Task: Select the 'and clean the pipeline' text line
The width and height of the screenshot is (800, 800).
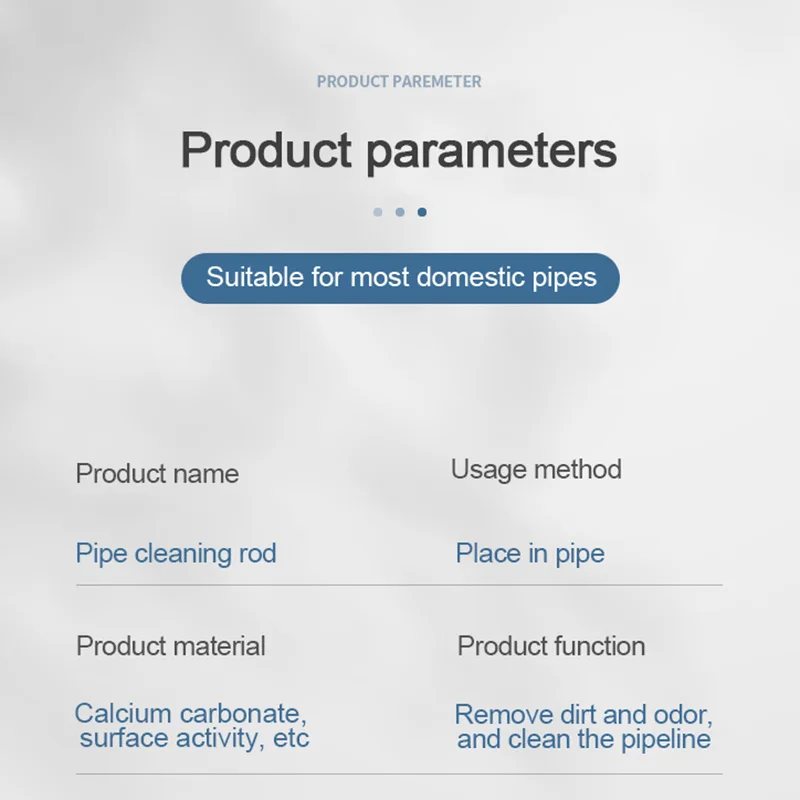Action: pyautogui.click(x=584, y=739)
